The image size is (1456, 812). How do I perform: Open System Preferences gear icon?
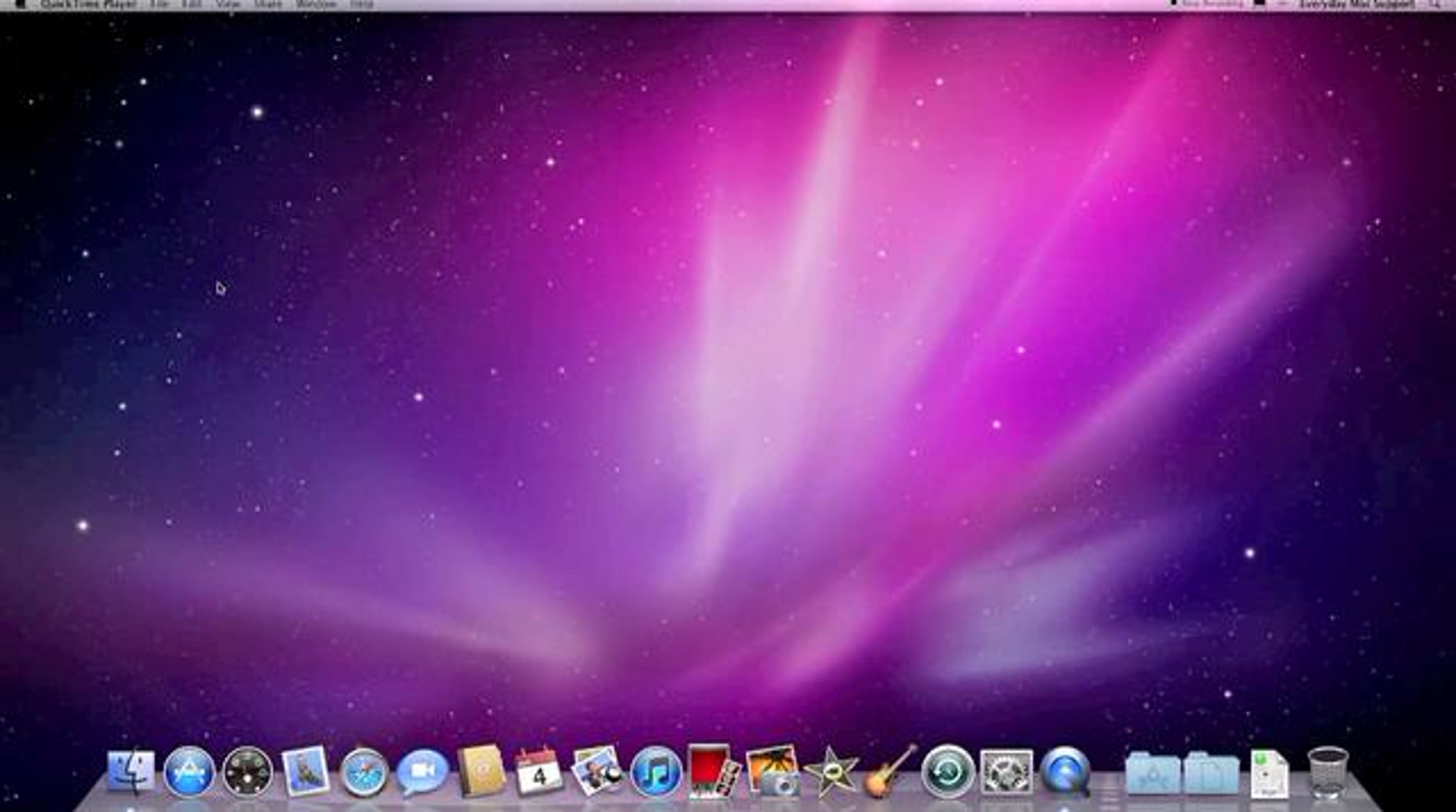[x=1006, y=772]
